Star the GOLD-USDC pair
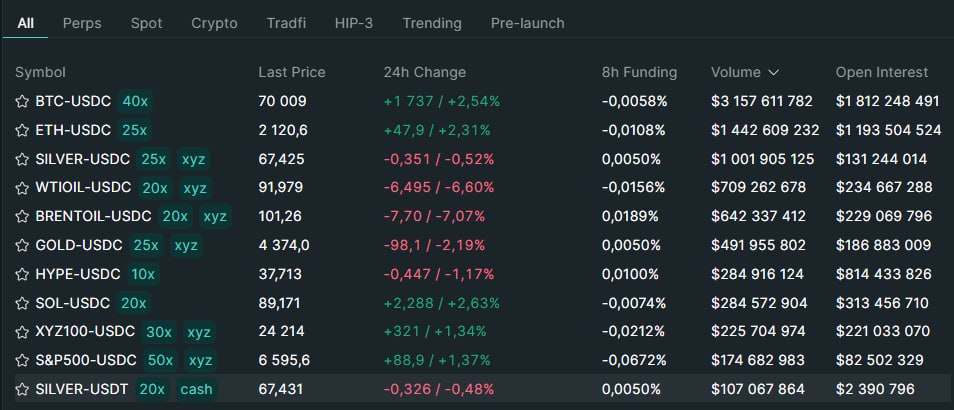 click(x=22, y=246)
